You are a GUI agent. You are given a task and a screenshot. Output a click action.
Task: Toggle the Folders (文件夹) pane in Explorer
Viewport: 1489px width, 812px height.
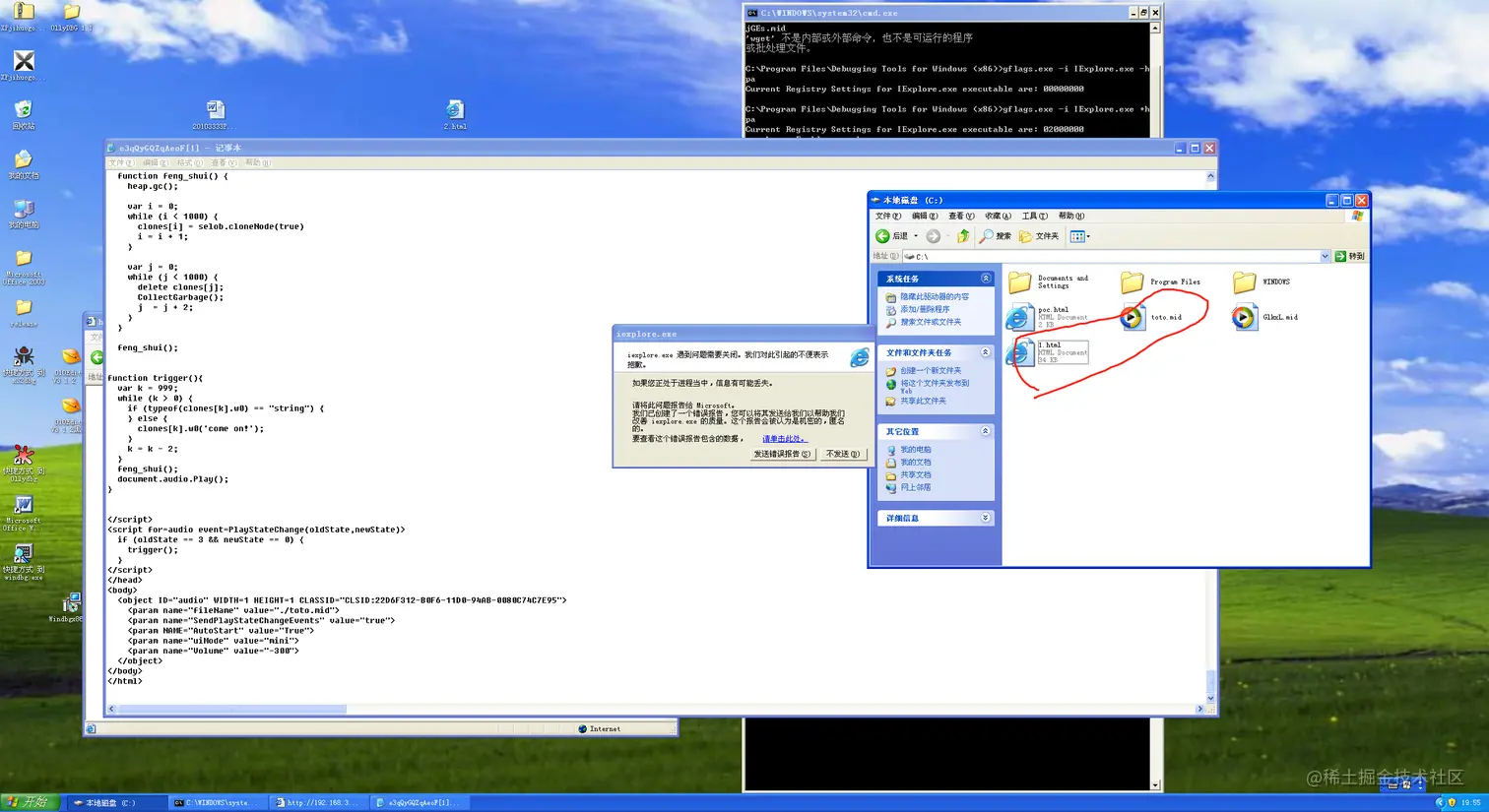[x=1039, y=236]
